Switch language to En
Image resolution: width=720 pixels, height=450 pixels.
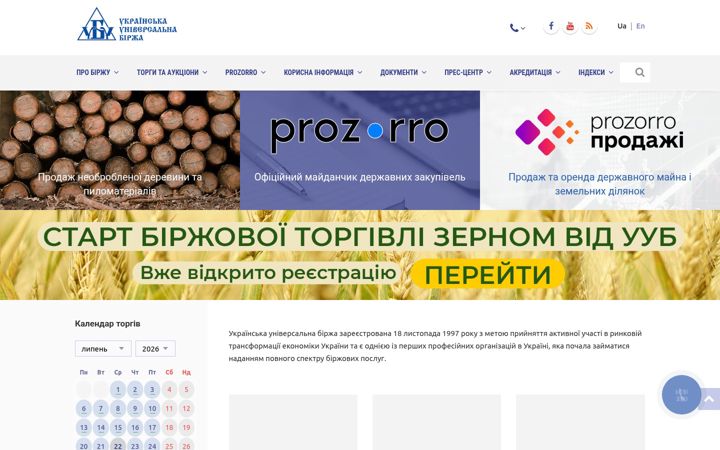[x=641, y=26]
